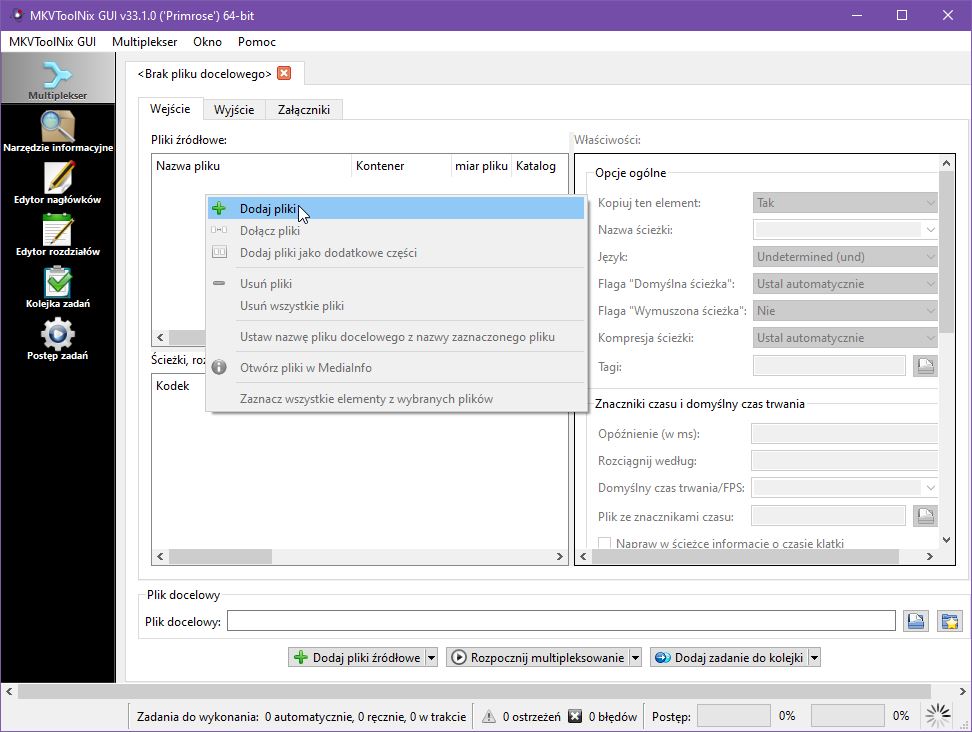Click info icon for Otwórz pliki w MediaInfo

[x=219, y=367]
